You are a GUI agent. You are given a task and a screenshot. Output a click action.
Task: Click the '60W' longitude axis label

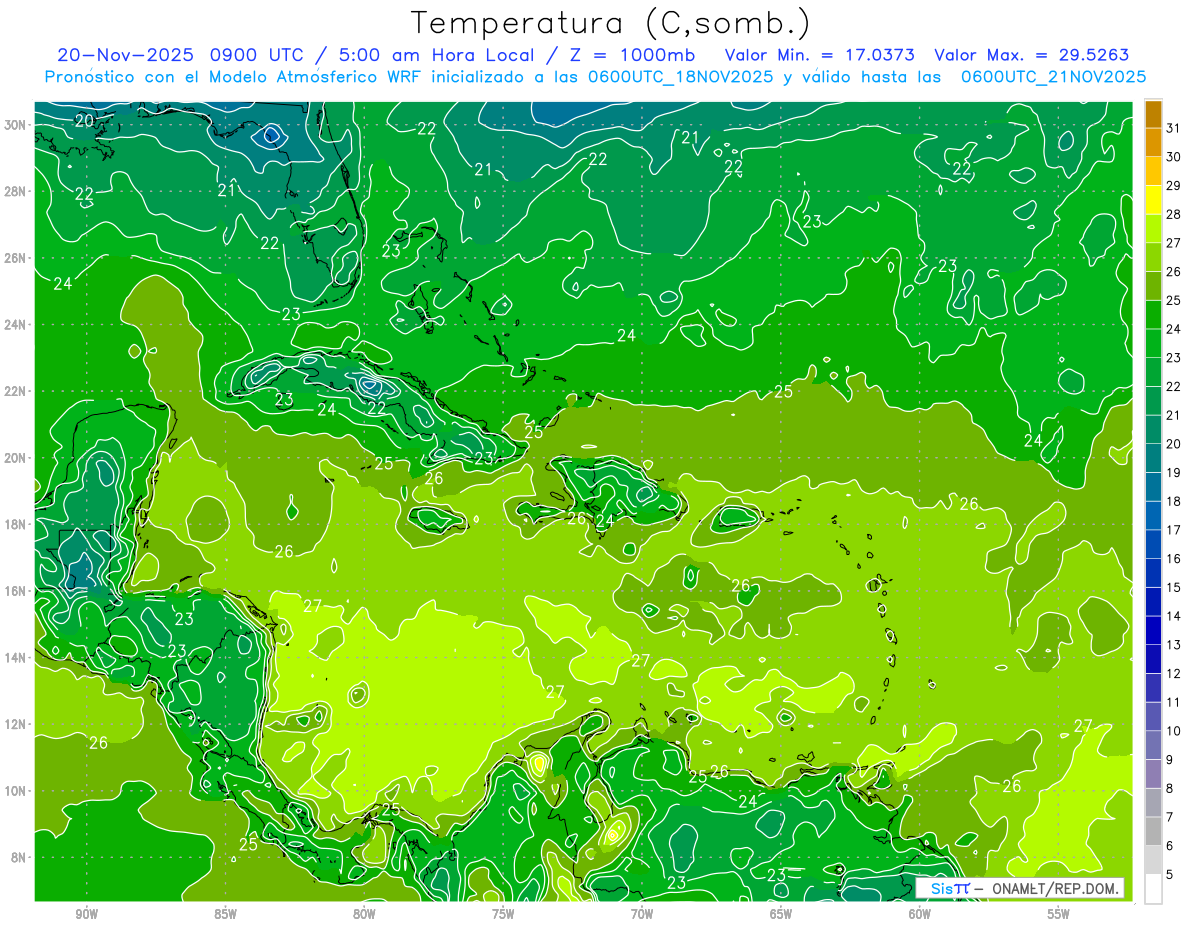point(920,914)
